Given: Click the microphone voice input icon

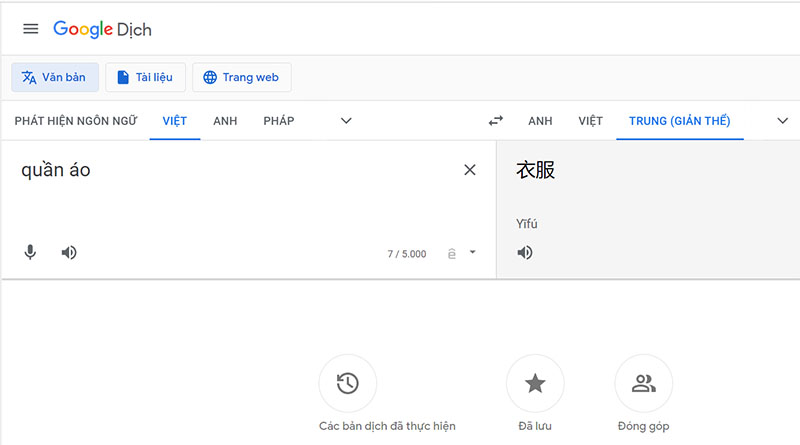Looking at the screenshot, I should pyautogui.click(x=30, y=253).
